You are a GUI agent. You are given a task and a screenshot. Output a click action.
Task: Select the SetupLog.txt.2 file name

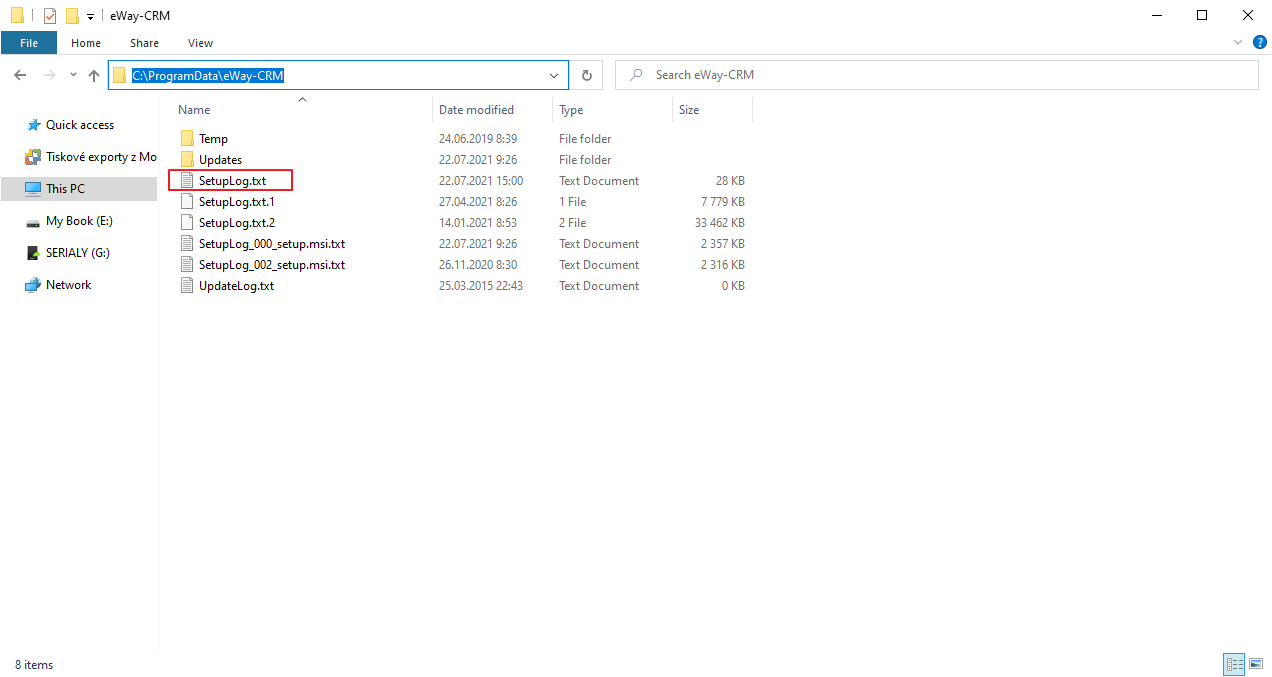tap(236, 223)
